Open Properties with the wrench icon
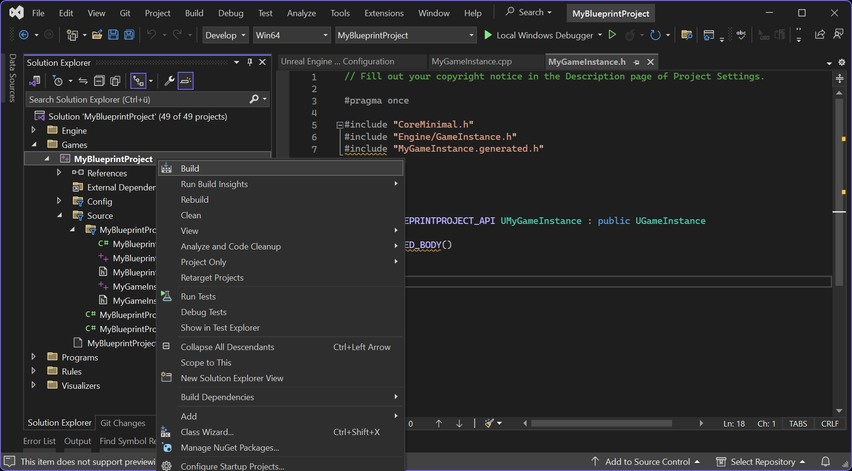 pos(170,81)
